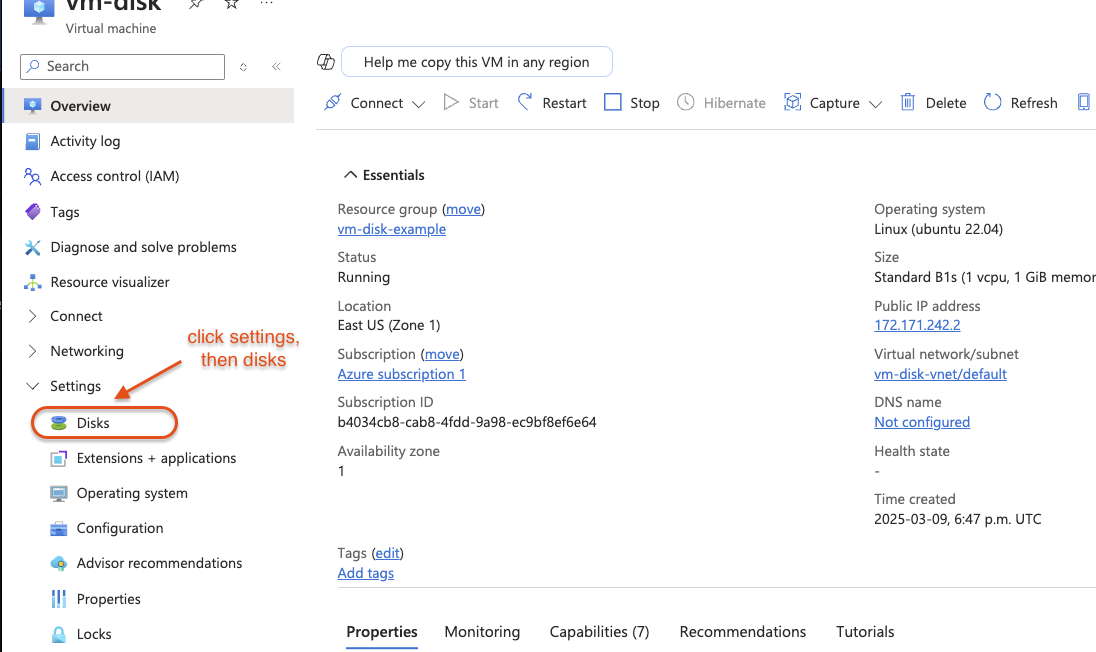Collapse the Settings section in sidebar
Viewport: 1096px width, 652px height.
(32, 386)
